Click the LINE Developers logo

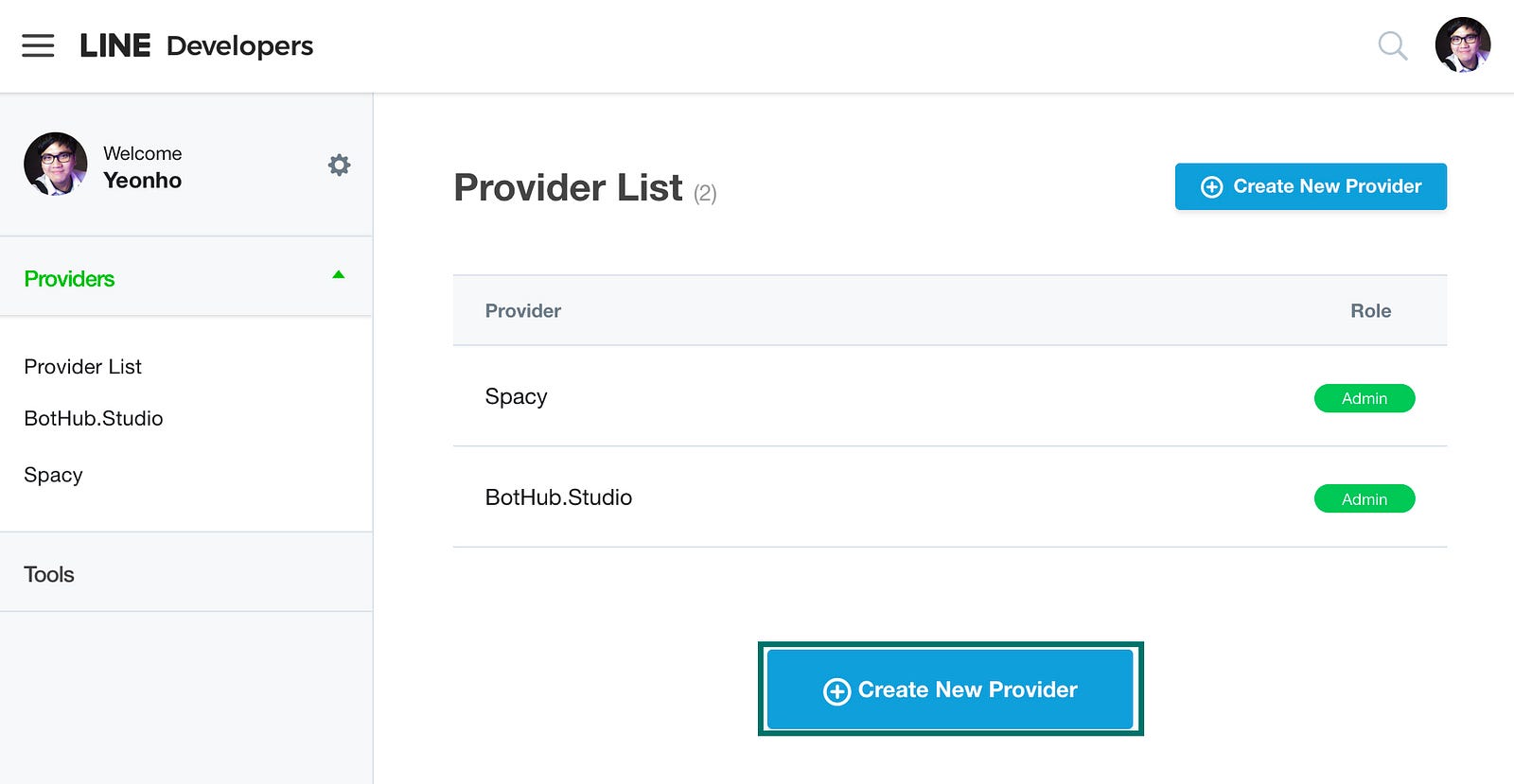196,45
